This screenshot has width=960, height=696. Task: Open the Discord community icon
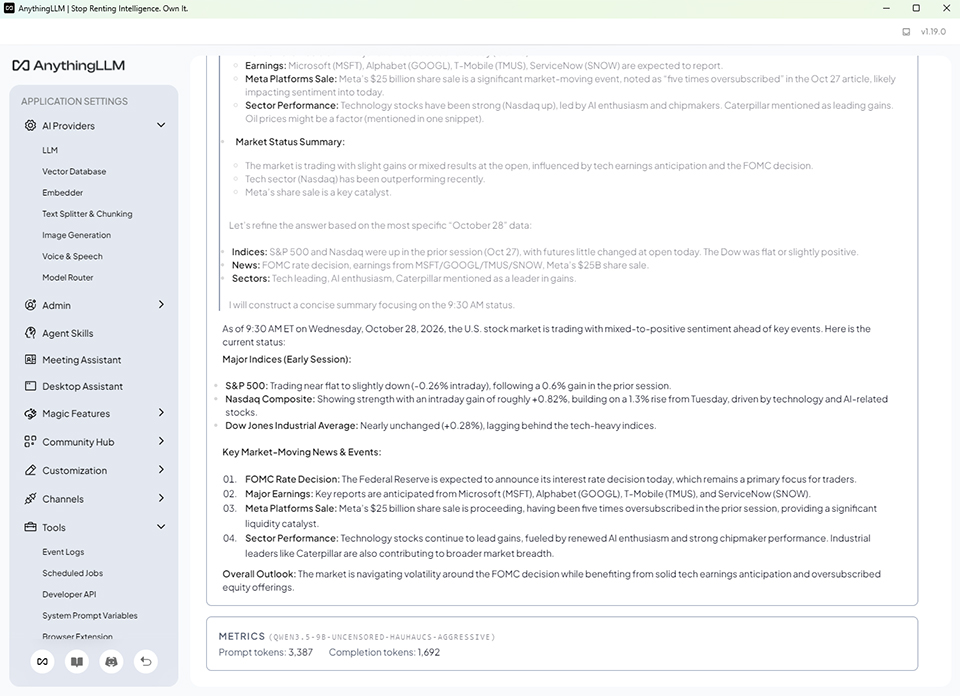coord(111,662)
